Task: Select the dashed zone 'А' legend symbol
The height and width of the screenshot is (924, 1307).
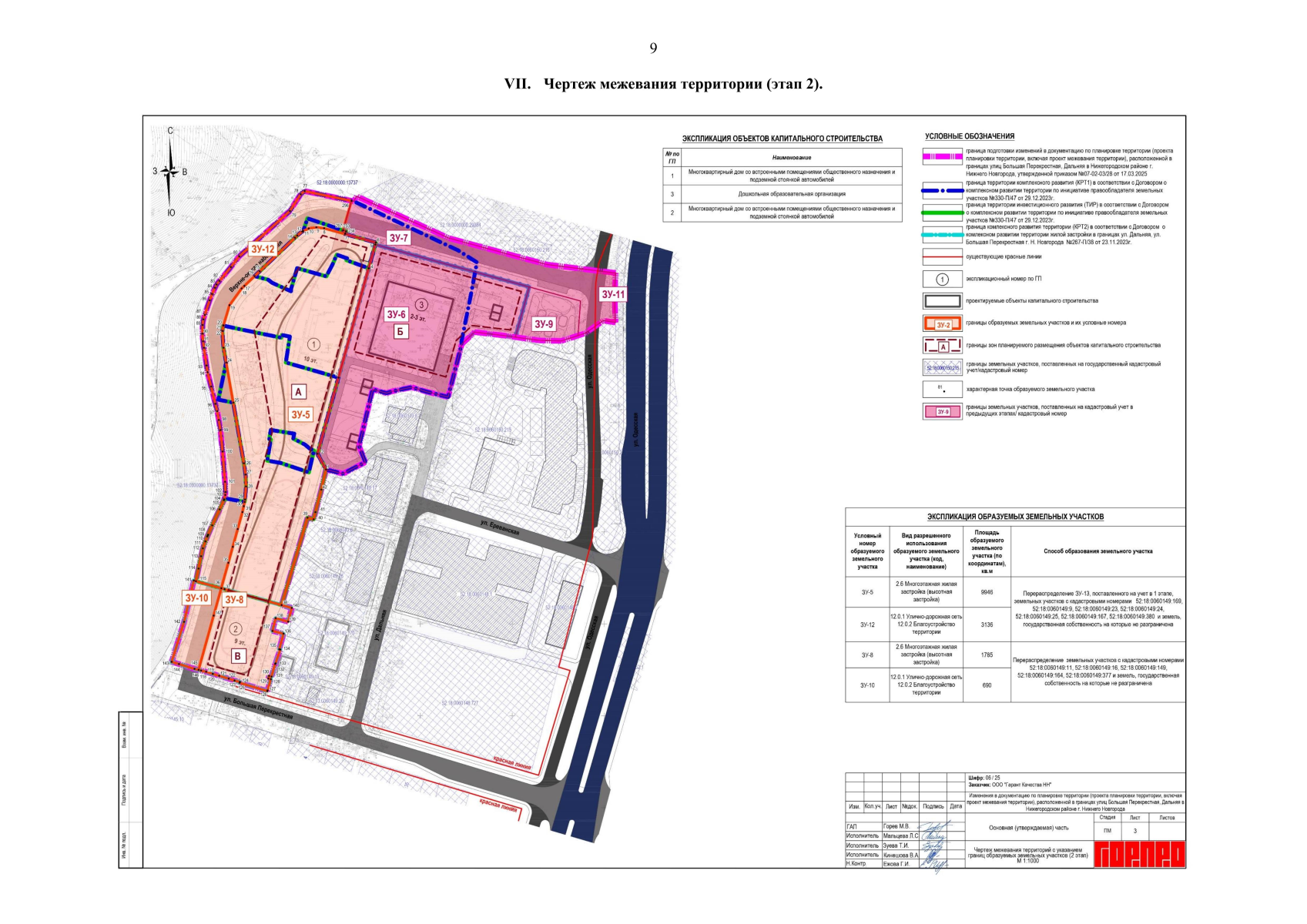Action: coord(942,346)
